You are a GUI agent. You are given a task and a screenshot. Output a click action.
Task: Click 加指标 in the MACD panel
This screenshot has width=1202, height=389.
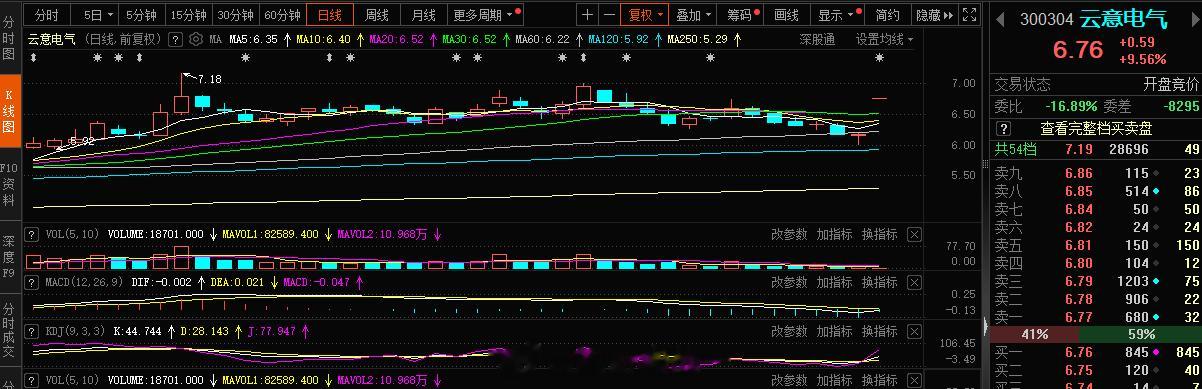(834, 282)
